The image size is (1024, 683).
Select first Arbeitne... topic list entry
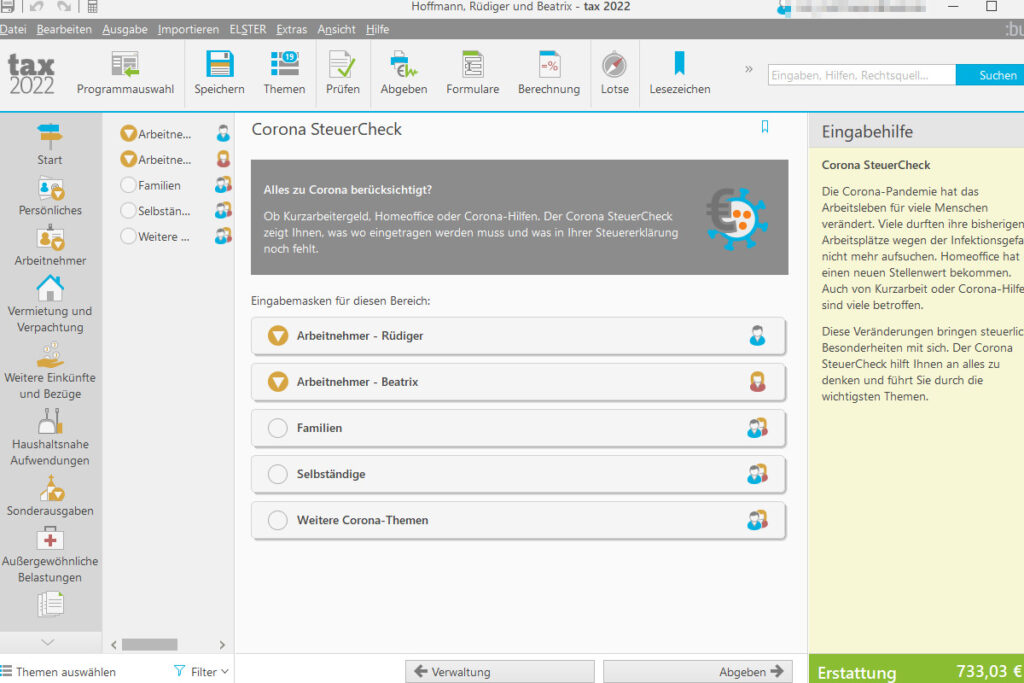pos(175,134)
